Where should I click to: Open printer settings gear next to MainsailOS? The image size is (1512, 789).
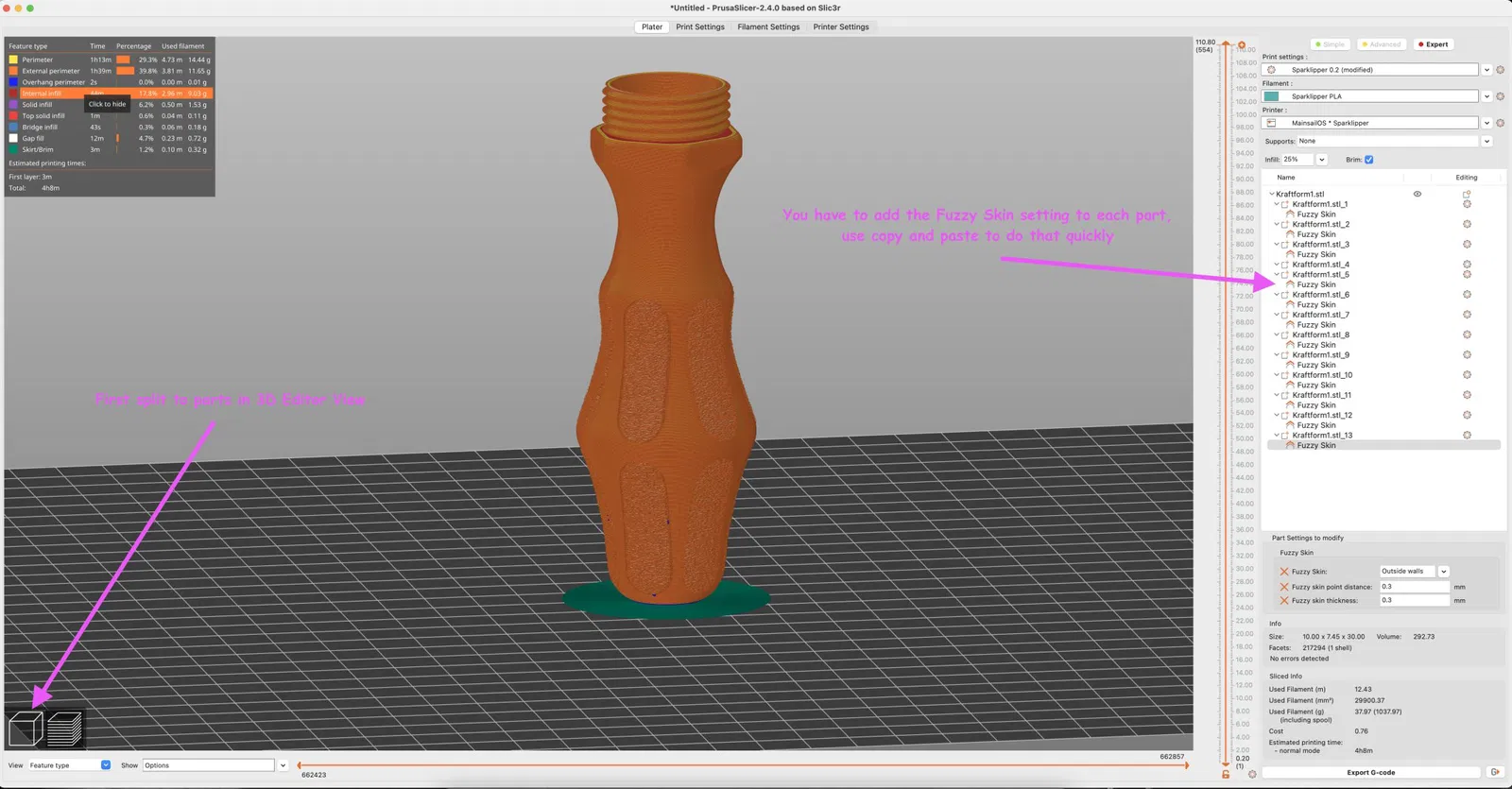click(x=1500, y=123)
